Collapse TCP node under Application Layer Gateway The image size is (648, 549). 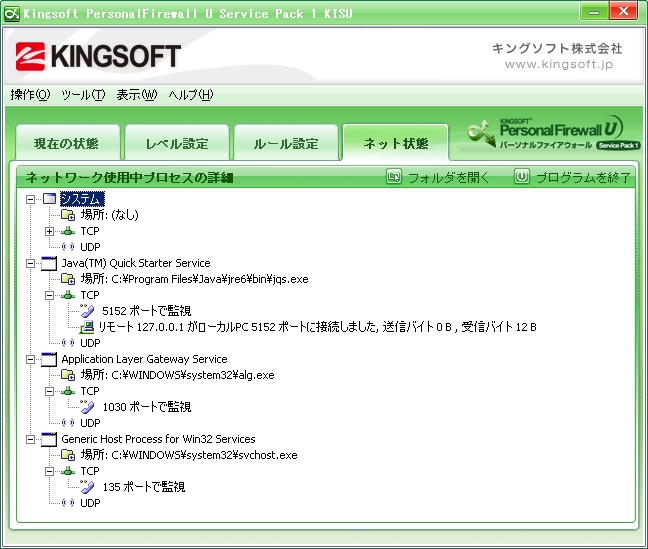pos(50,391)
